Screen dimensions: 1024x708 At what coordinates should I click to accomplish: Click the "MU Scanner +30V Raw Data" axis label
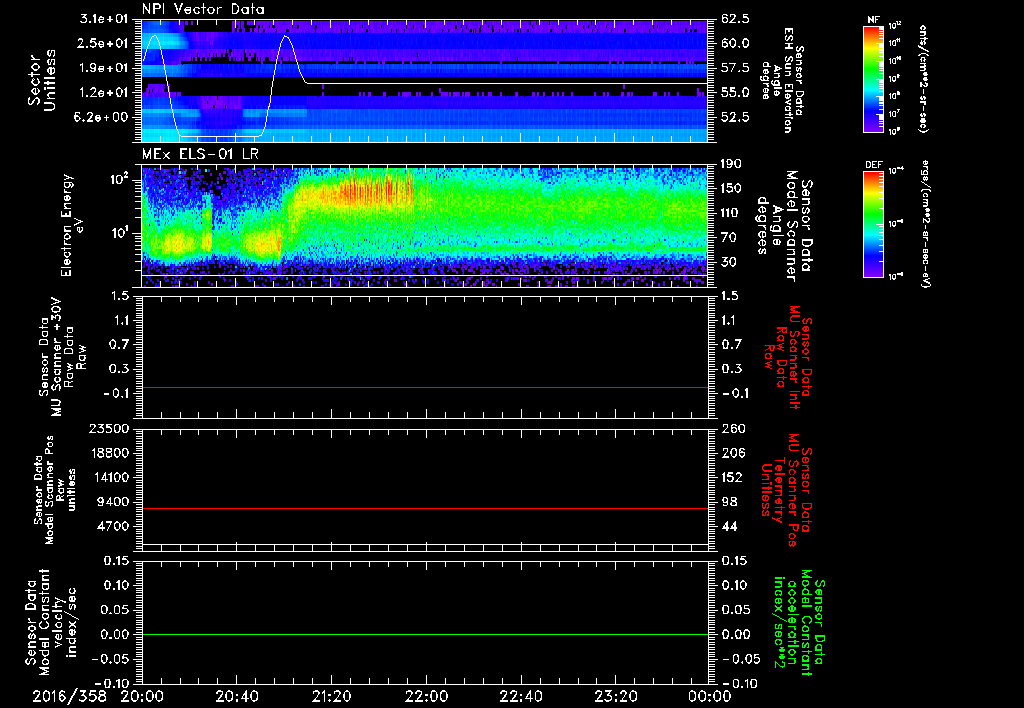pyautogui.click(x=61, y=357)
